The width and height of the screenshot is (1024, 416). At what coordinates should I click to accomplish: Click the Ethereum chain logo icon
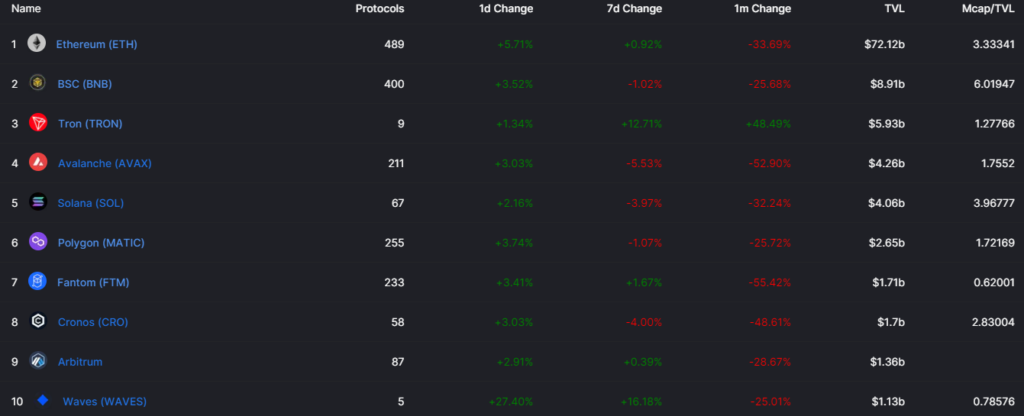tap(38, 44)
